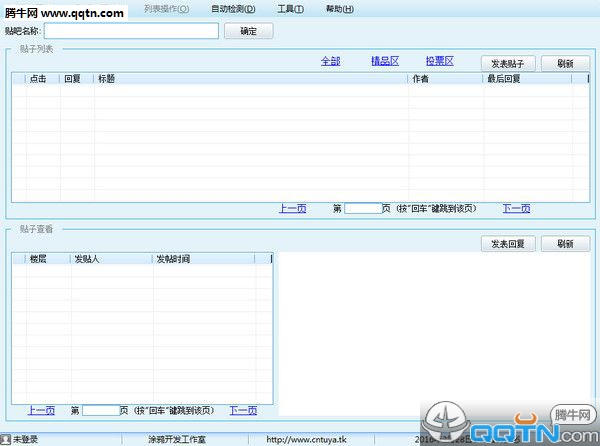Click 涂鸦开发工作室 in status bar

point(177,439)
